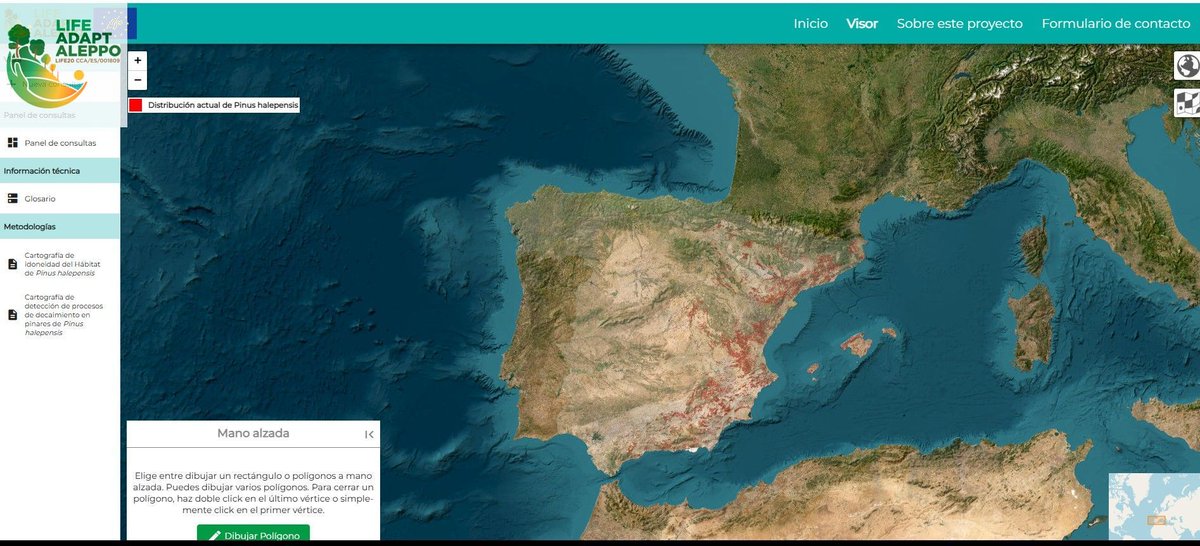Click the Dibujar Polígono button

pyautogui.click(x=253, y=535)
